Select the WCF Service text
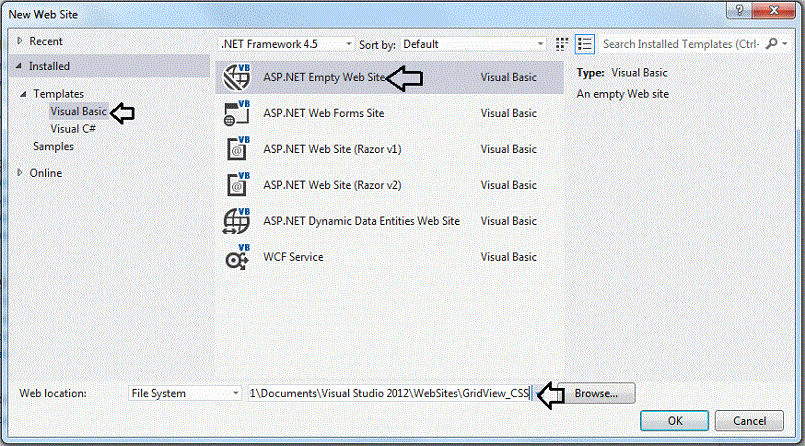 (293, 257)
